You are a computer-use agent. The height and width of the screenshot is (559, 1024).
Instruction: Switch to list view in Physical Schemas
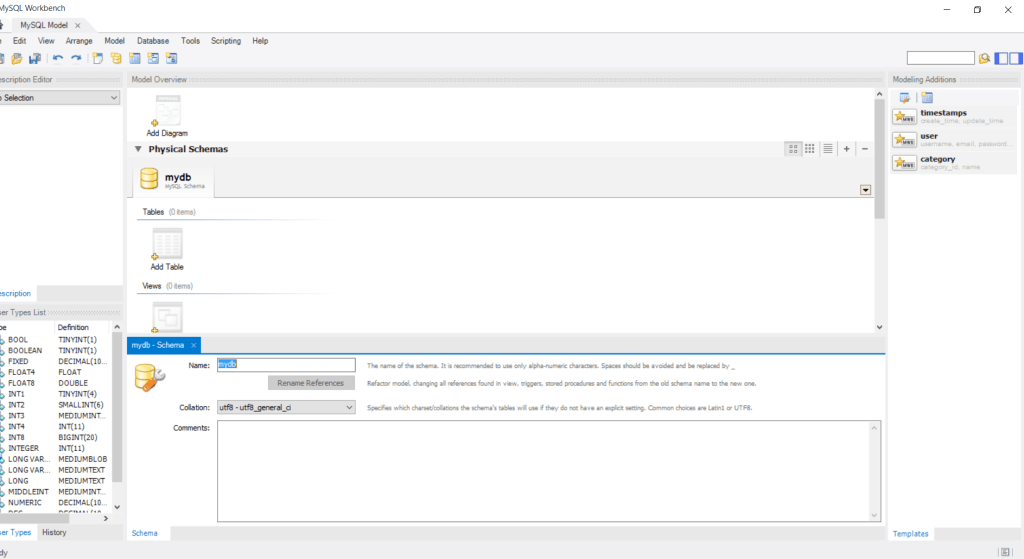828,149
